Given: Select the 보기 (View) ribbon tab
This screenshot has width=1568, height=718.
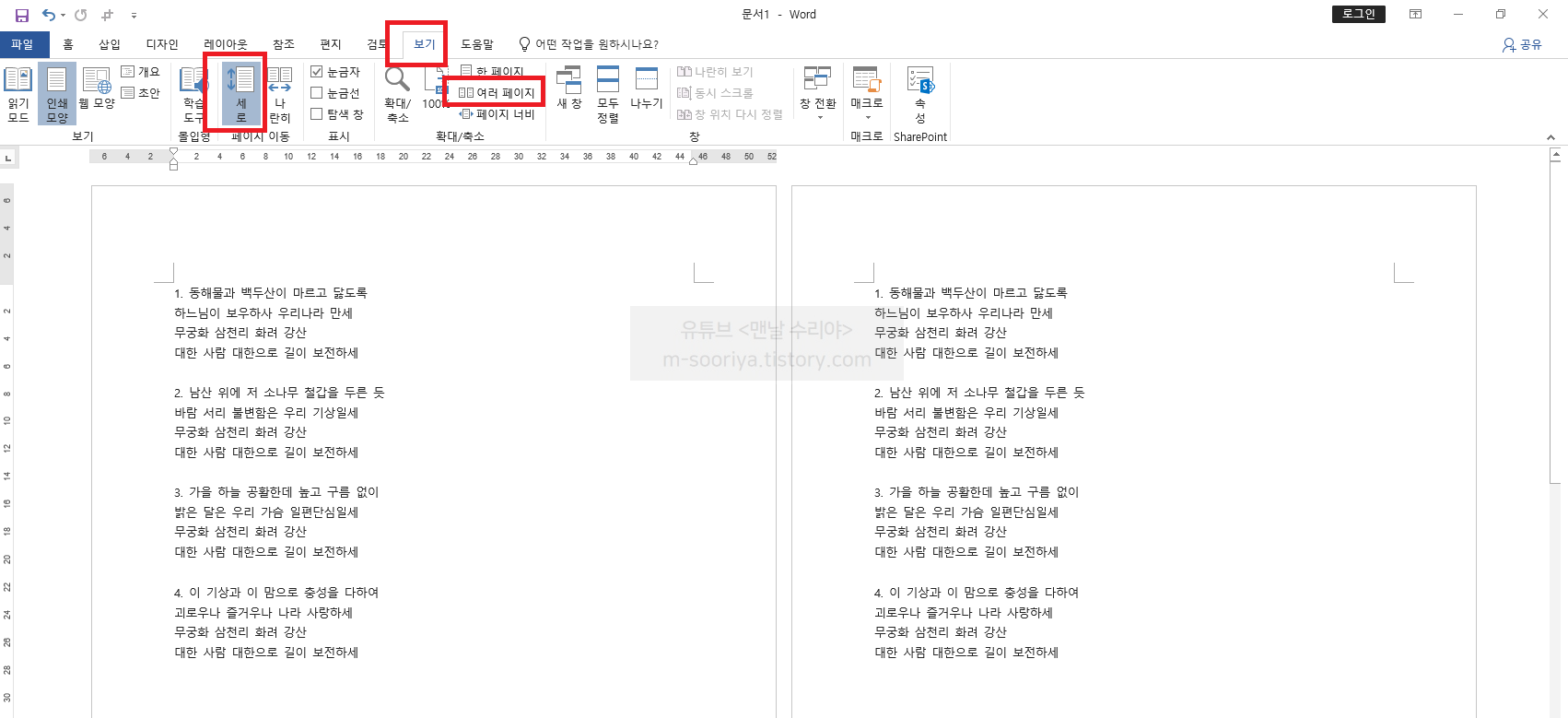Looking at the screenshot, I should point(425,44).
